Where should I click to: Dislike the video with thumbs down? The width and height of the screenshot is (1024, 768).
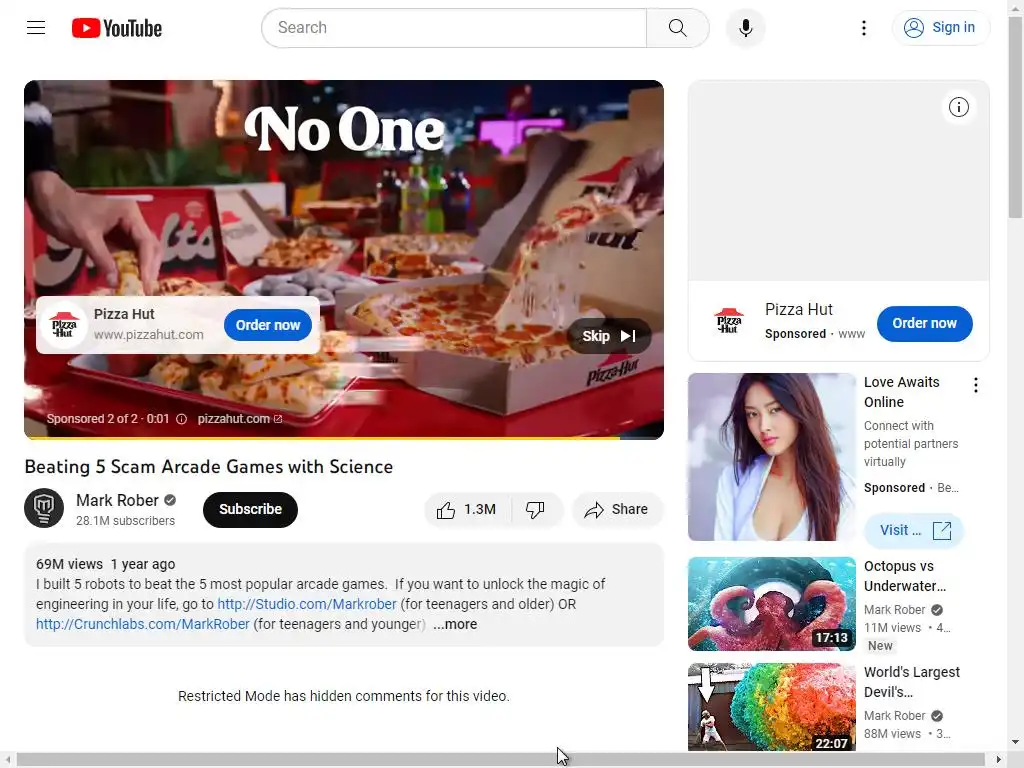point(536,509)
